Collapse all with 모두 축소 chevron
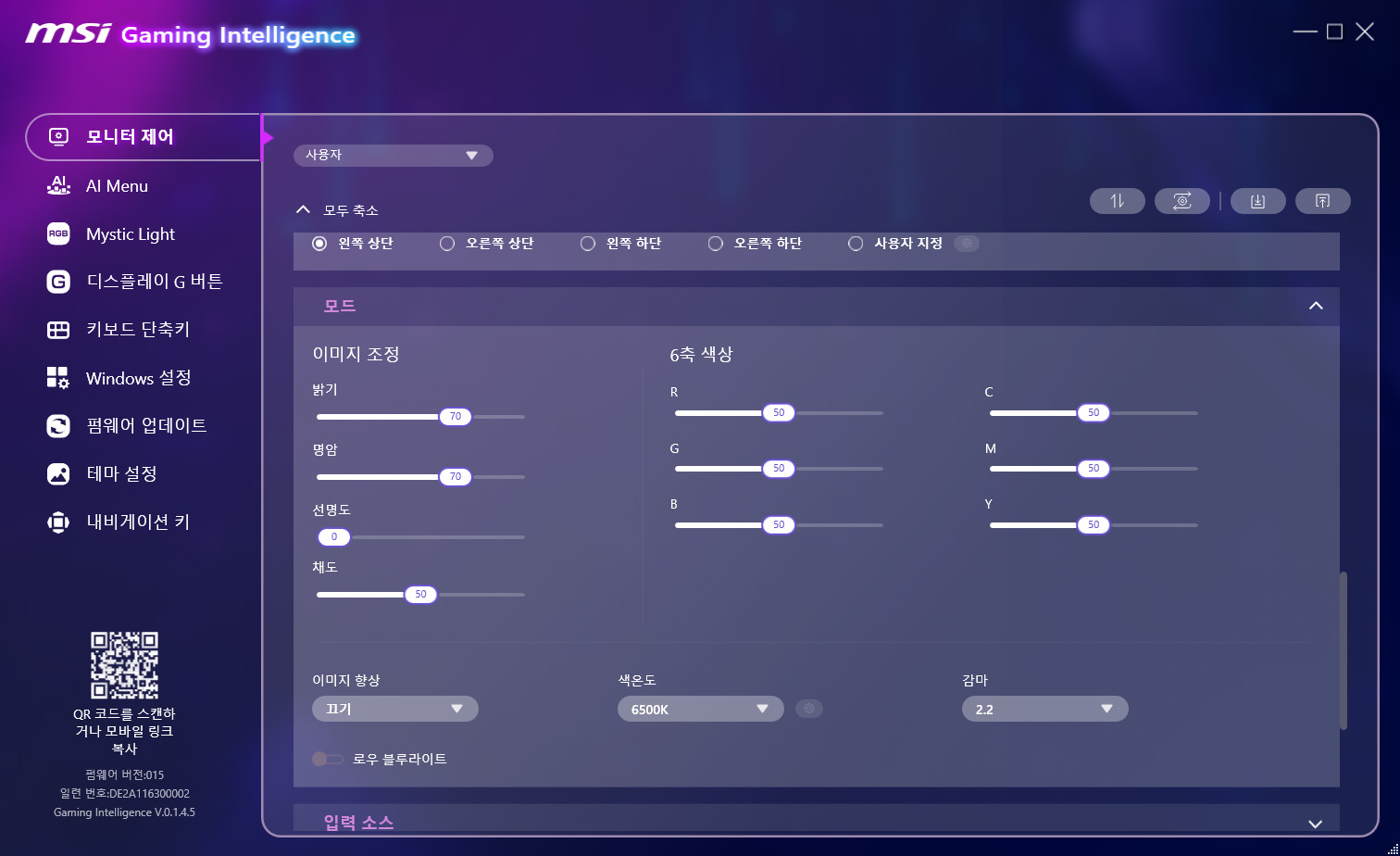 click(x=303, y=210)
